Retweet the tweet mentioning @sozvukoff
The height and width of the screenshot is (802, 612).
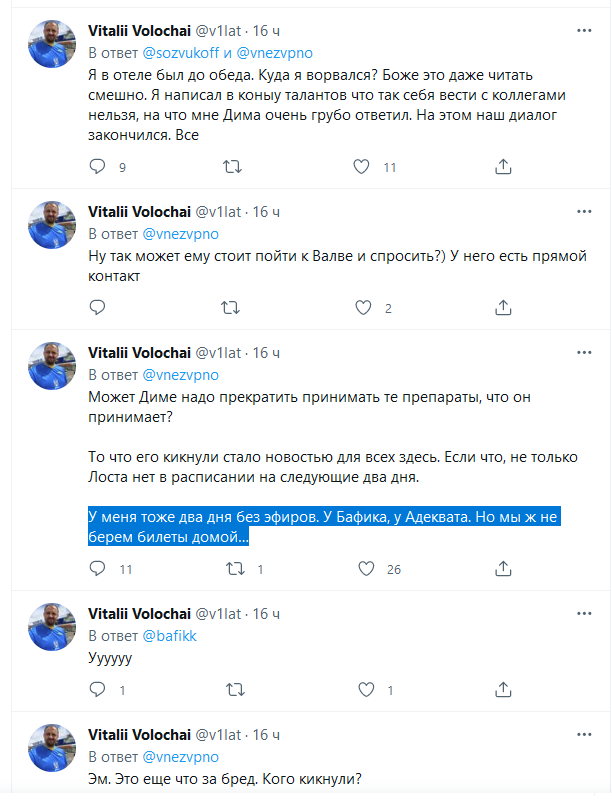(x=231, y=167)
